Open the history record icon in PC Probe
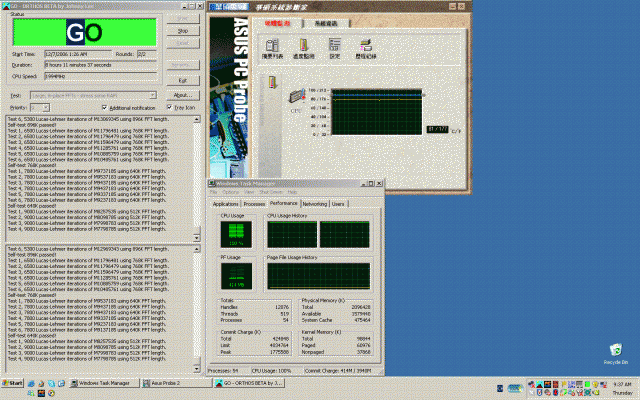640x400 pixels. click(x=366, y=45)
